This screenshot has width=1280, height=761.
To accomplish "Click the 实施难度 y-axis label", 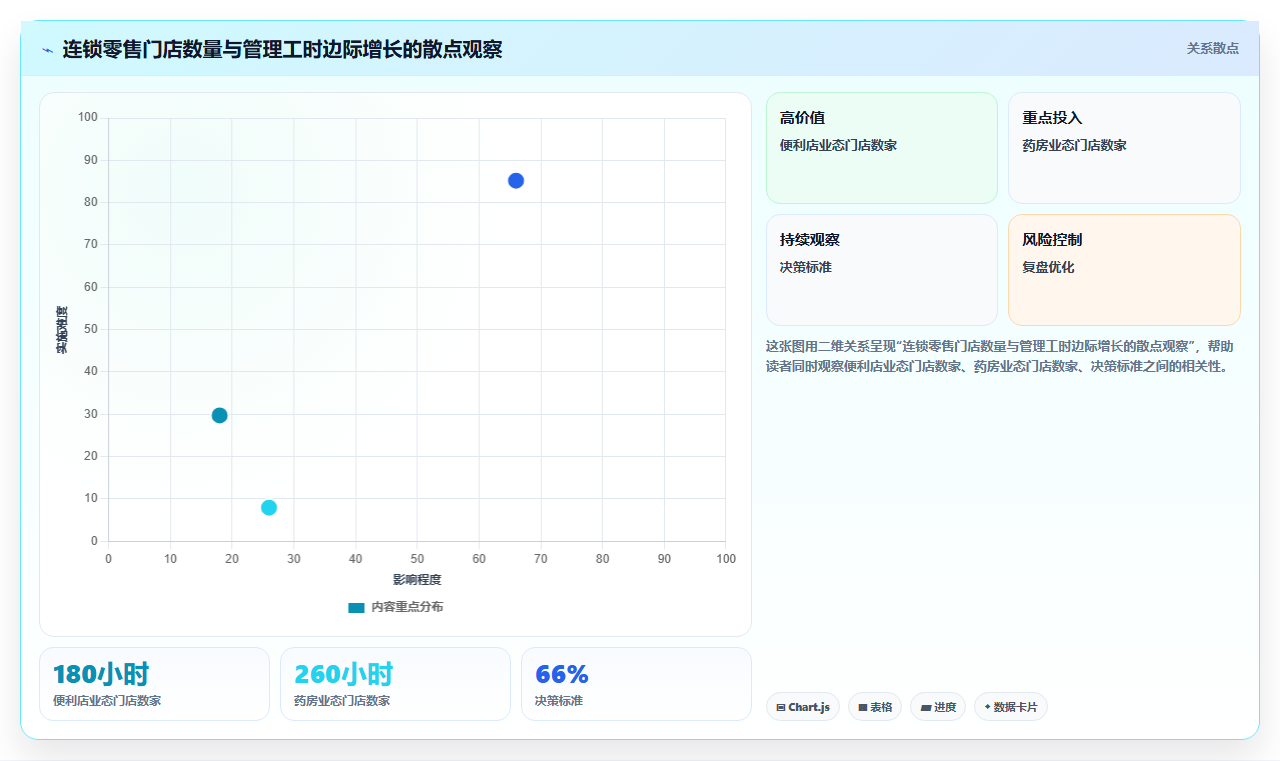I will (62, 330).
